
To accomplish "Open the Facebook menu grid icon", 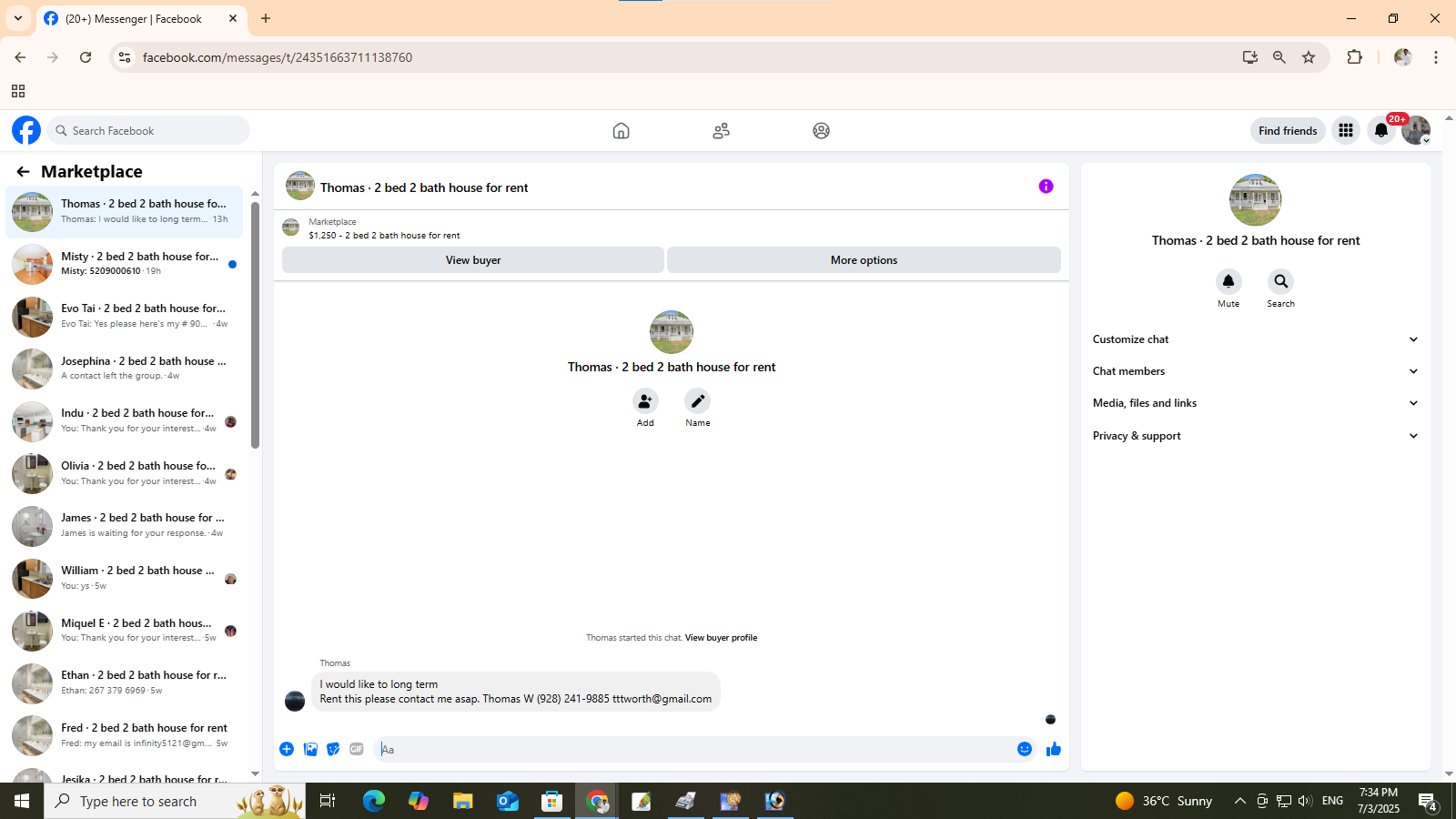I will [x=1346, y=130].
